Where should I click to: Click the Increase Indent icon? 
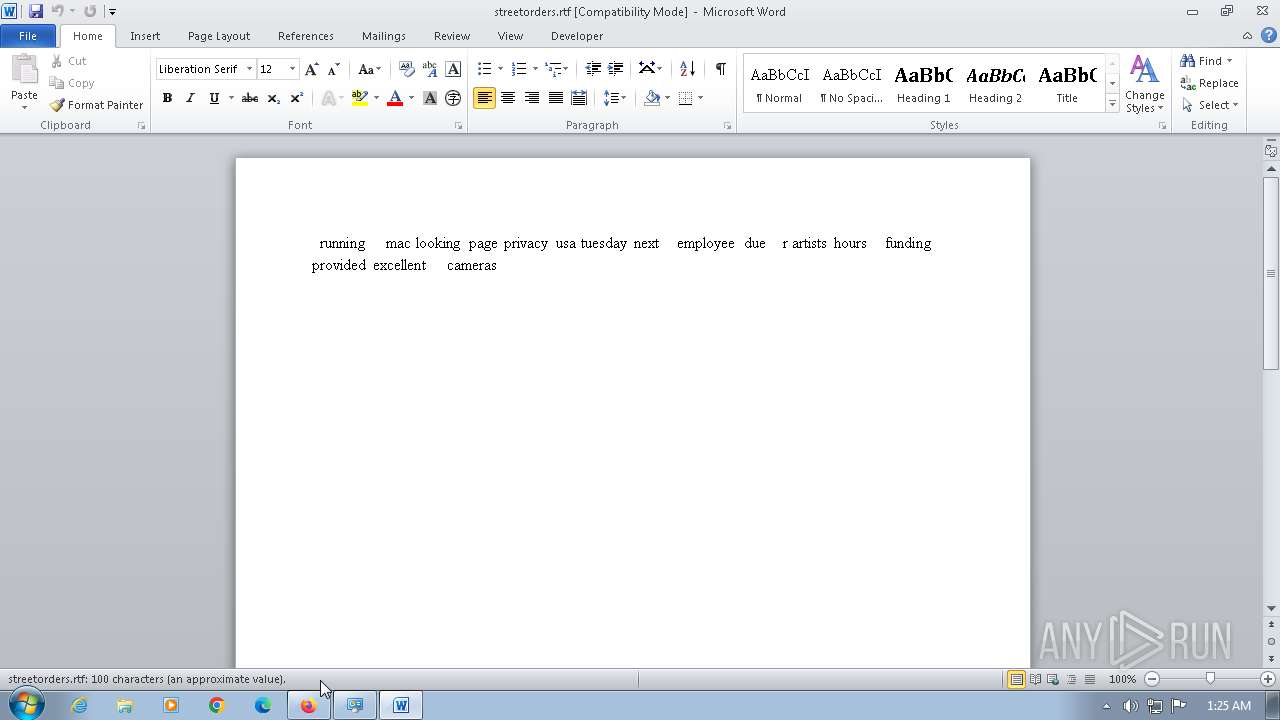click(x=616, y=69)
